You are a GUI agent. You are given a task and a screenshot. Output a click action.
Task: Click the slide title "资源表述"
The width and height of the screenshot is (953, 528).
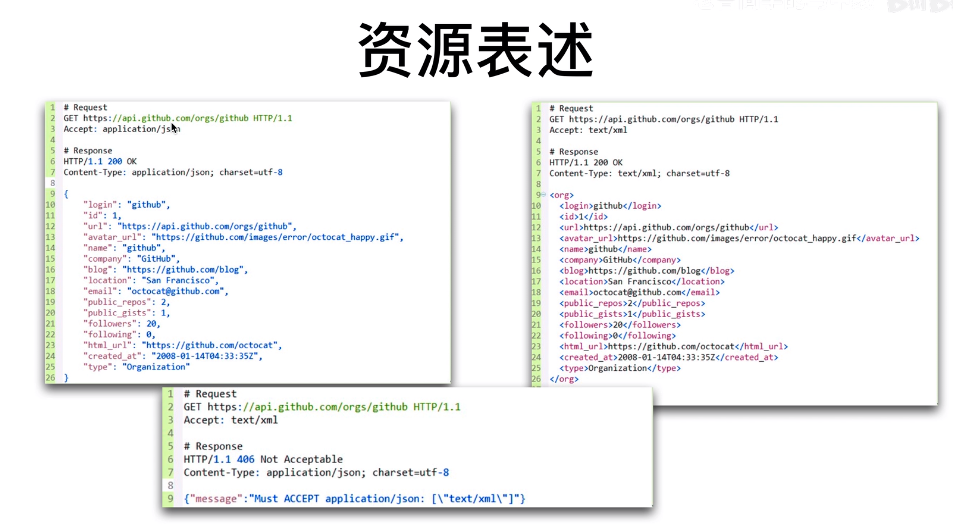click(x=476, y=50)
